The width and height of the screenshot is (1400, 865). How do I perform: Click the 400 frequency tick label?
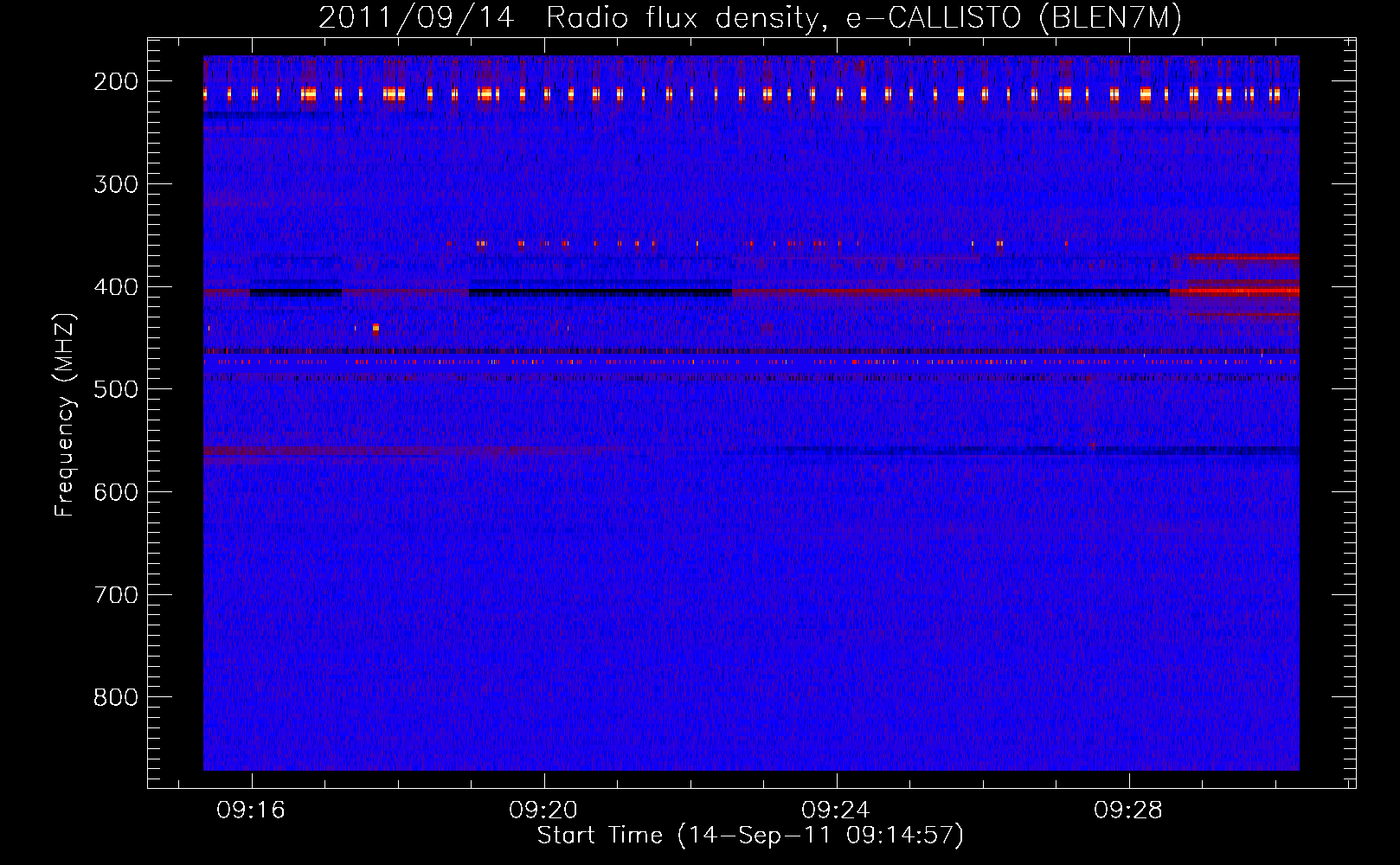pos(116,287)
